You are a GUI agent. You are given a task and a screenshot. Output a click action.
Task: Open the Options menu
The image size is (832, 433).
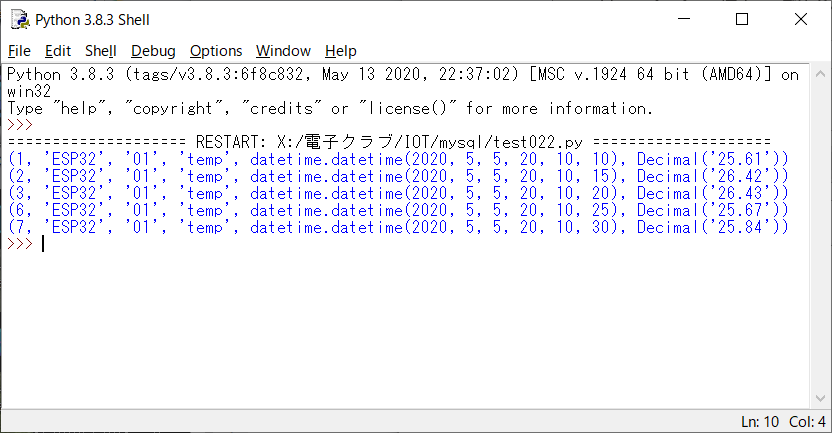tap(216, 51)
